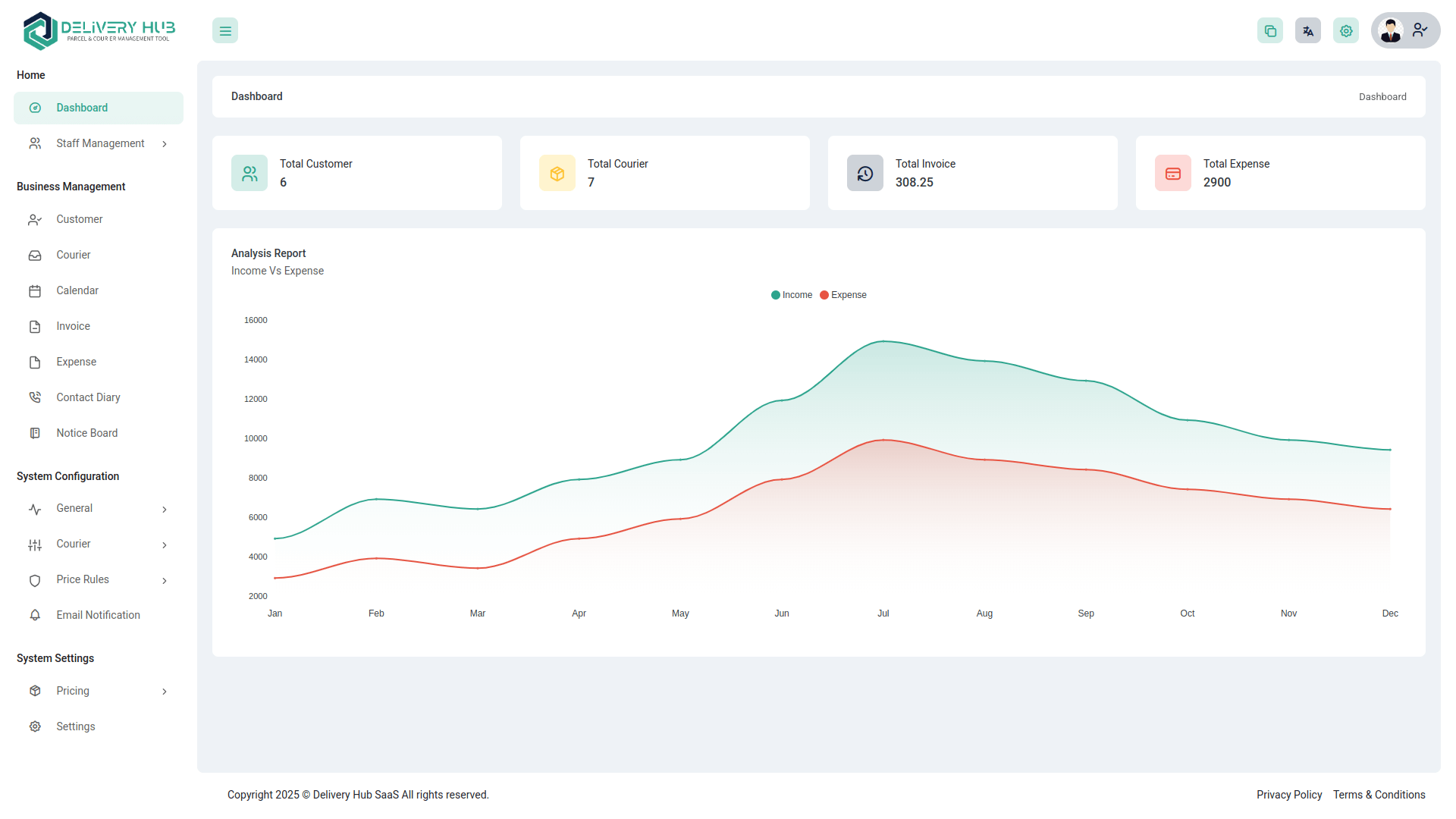Screen dimensions: 1456x819
Task: Click the Total Expense card icon
Action: 1173,174
